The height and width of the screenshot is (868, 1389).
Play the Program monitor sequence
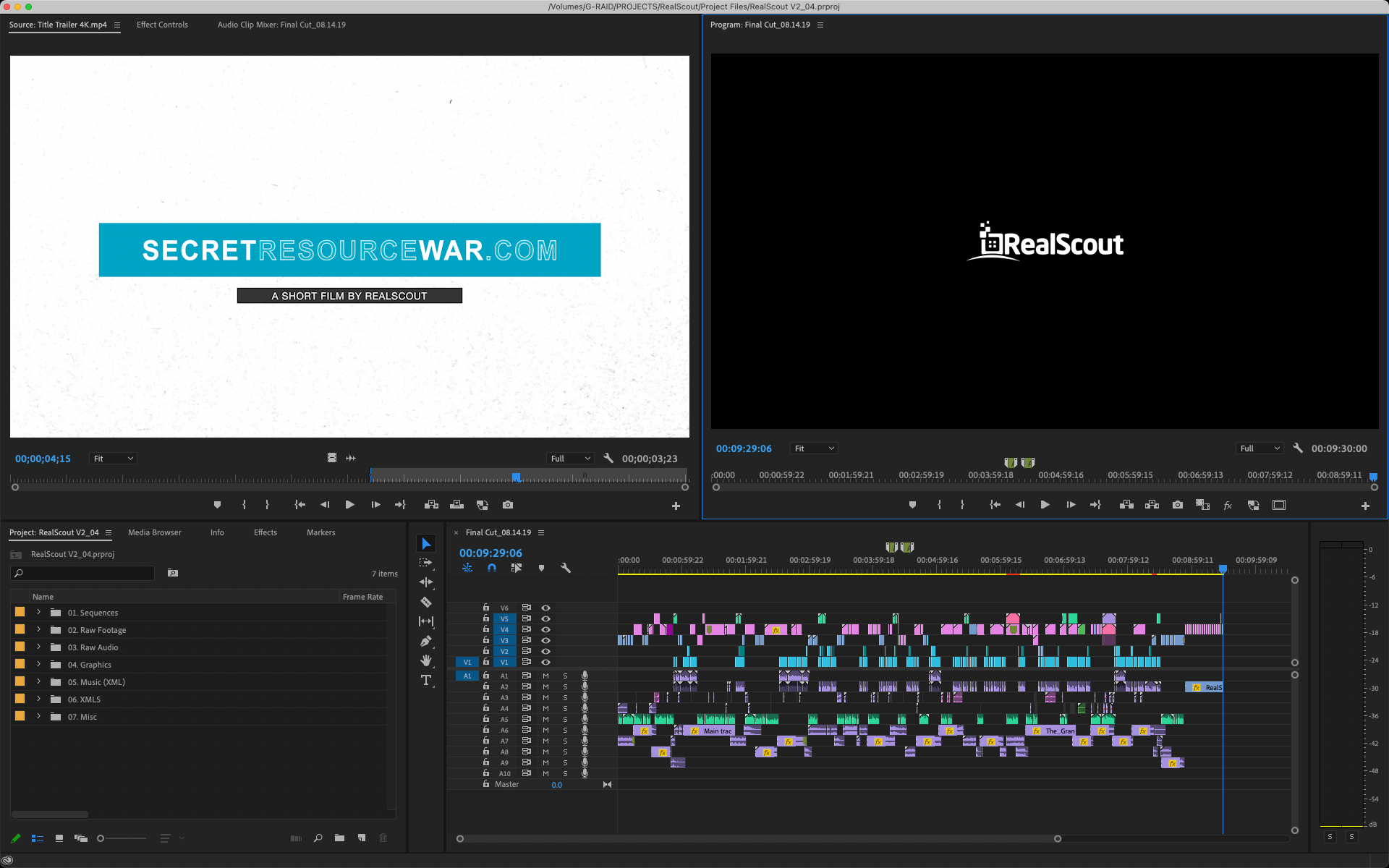coord(1045,505)
